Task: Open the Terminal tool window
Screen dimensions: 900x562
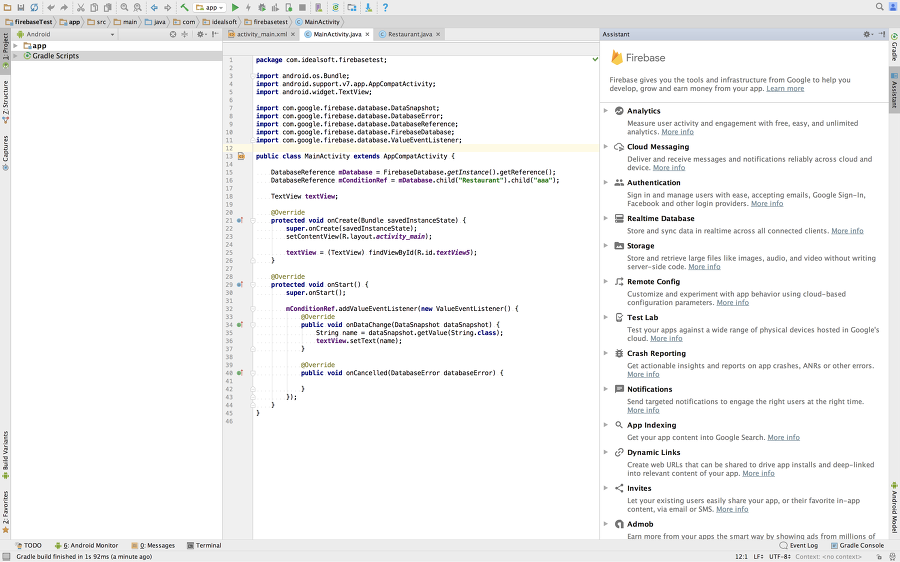Action: 204,545
